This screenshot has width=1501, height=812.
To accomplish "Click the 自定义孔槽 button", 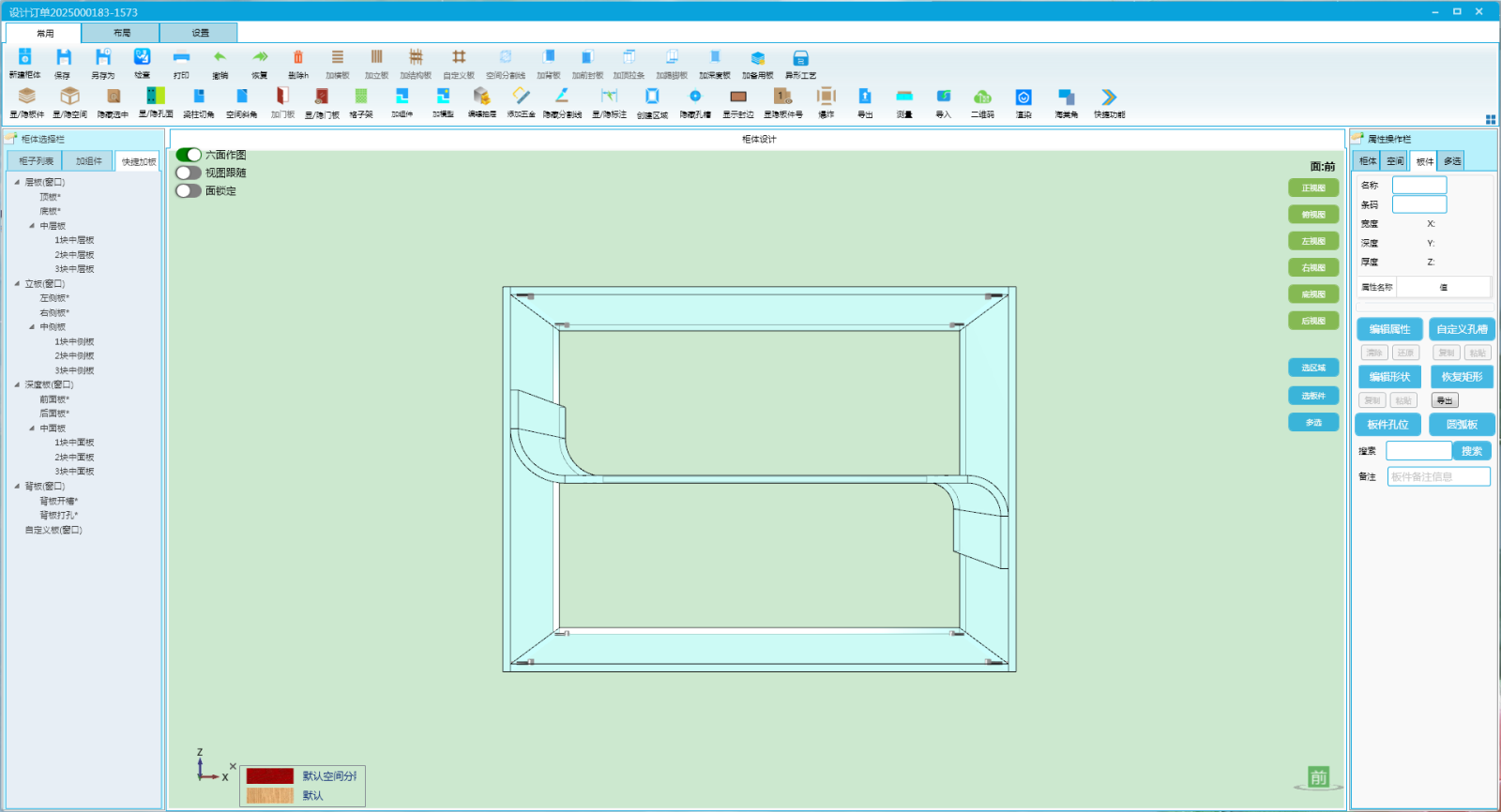I will coord(1462,329).
